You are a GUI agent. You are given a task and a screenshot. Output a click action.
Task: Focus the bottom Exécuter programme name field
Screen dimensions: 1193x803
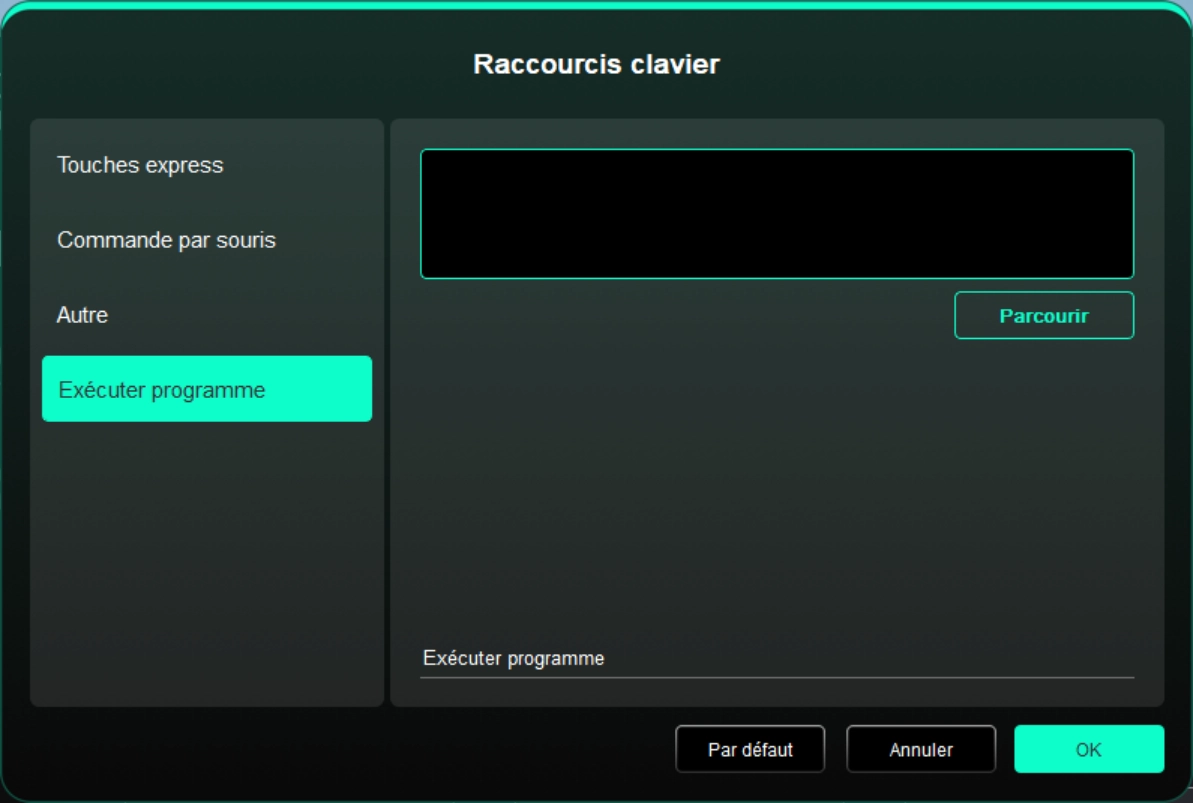click(x=776, y=659)
